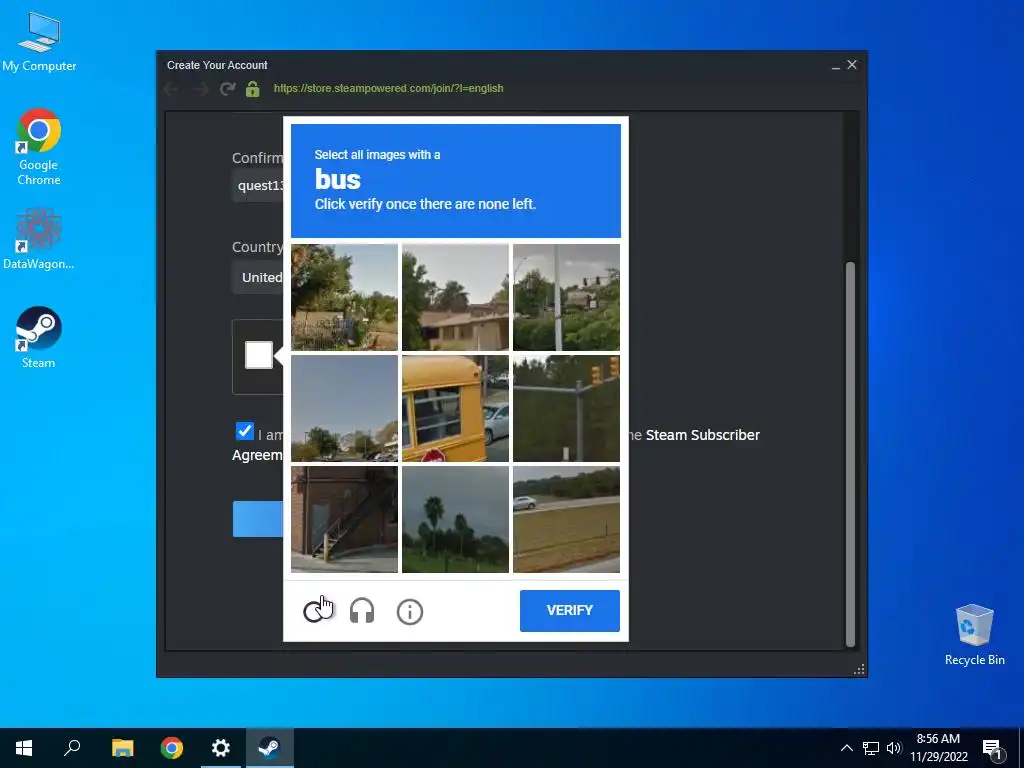1024x768 pixels.
Task: Click the Steam window forward arrow
Action: point(200,89)
